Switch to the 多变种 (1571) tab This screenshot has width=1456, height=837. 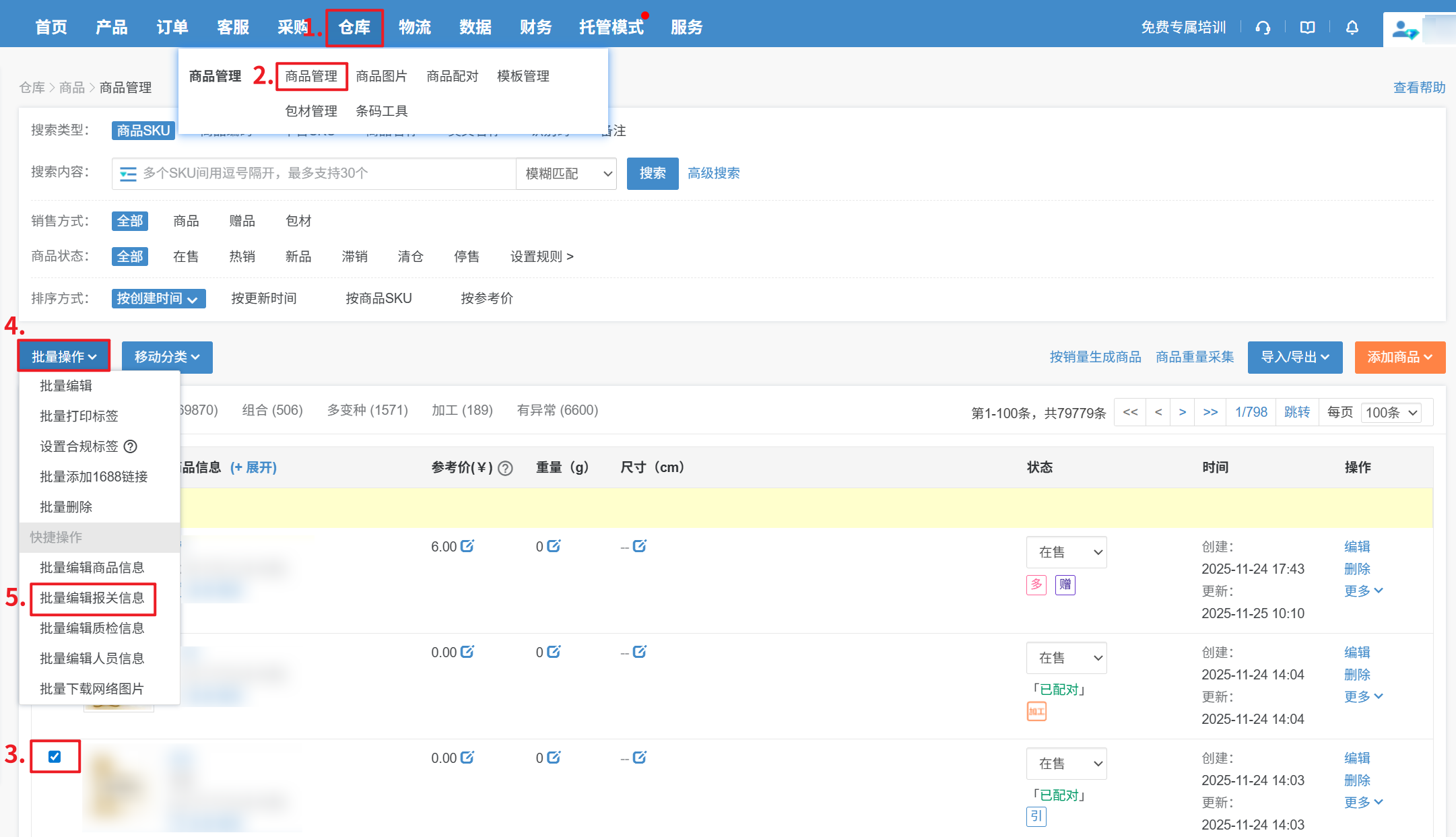[367, 410]
